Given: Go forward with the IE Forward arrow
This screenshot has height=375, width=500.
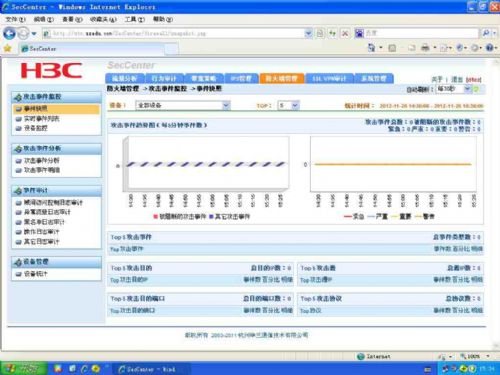Looking at the screenshot, I should [x=23, y=33].
